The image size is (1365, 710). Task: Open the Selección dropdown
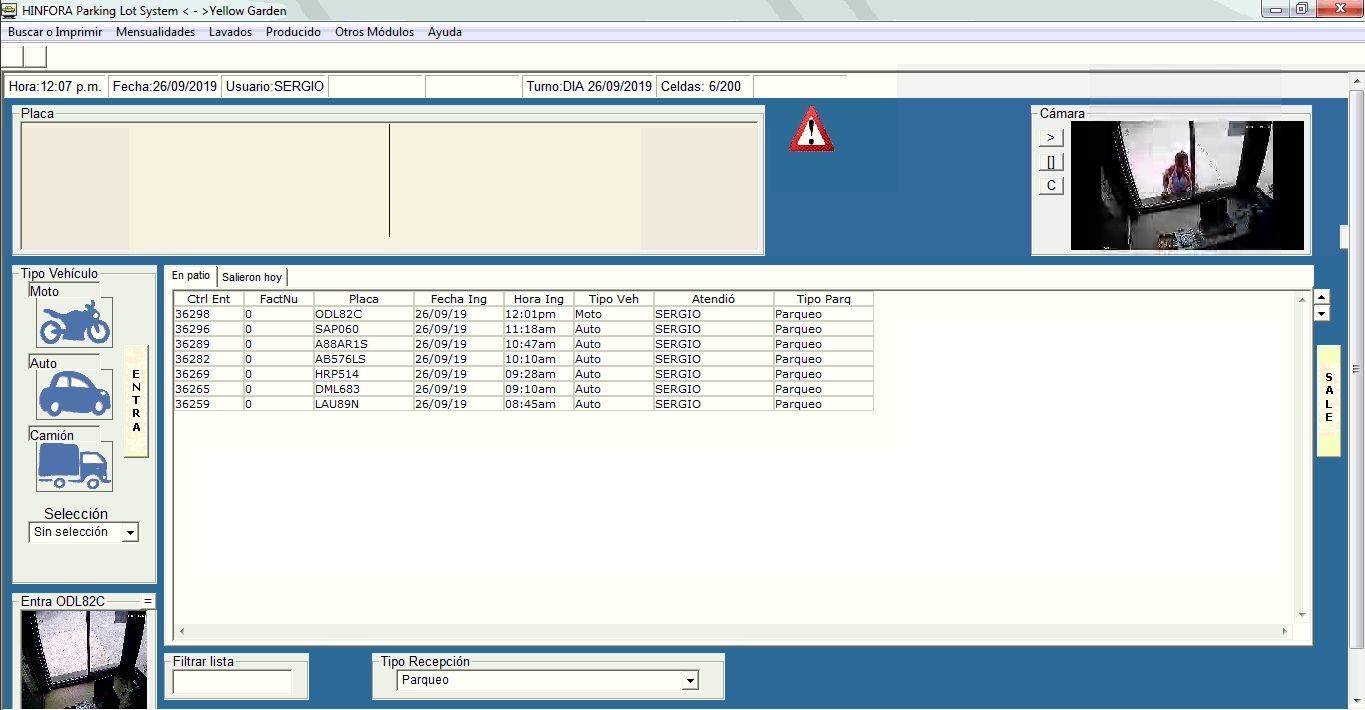pos(129,533)
